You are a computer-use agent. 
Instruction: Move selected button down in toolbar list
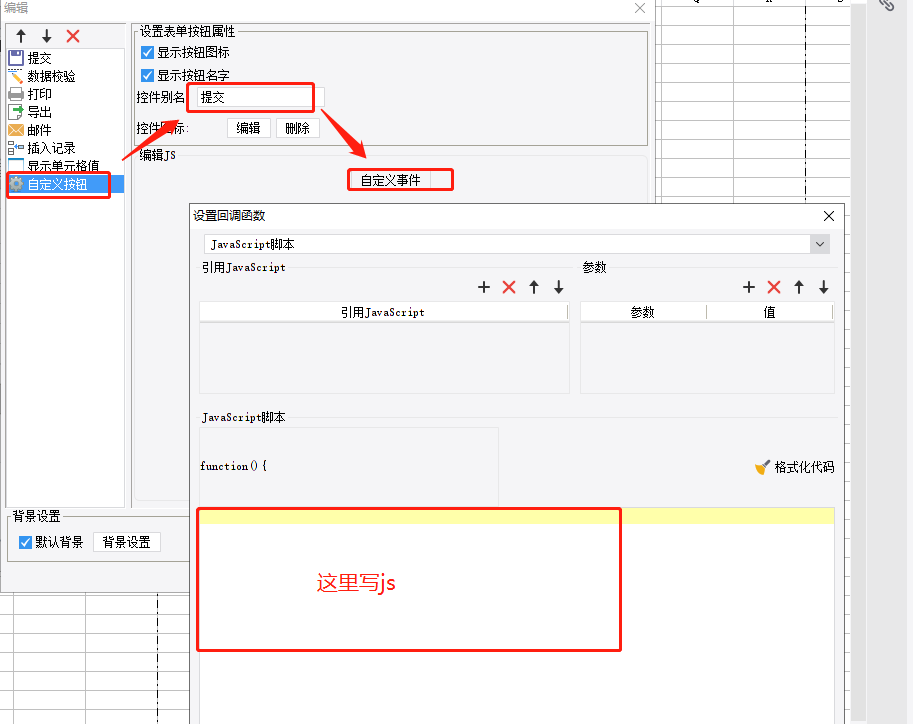pyautogui.click(x=47, y=36)
